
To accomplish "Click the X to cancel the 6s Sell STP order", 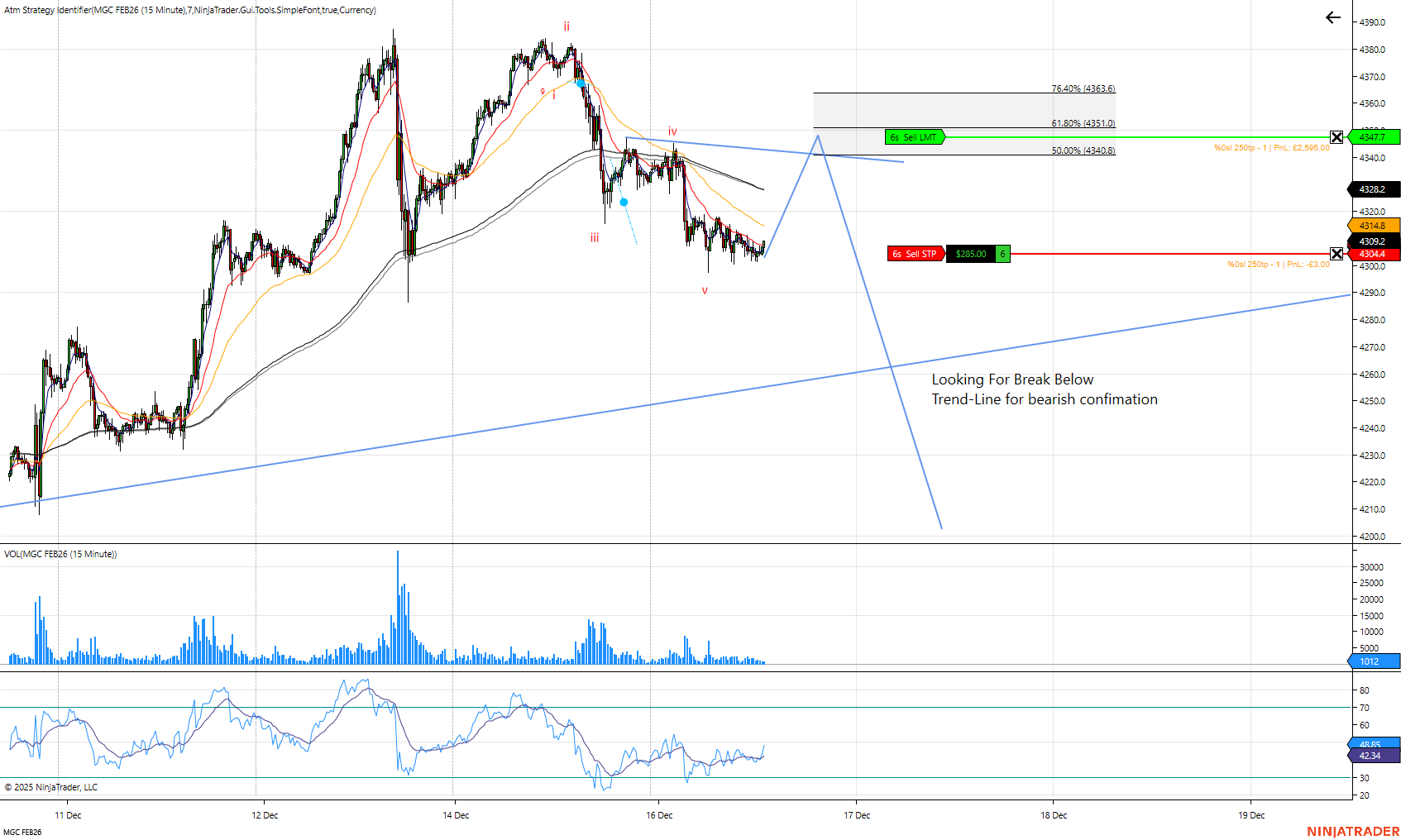I will point(1337,254).
